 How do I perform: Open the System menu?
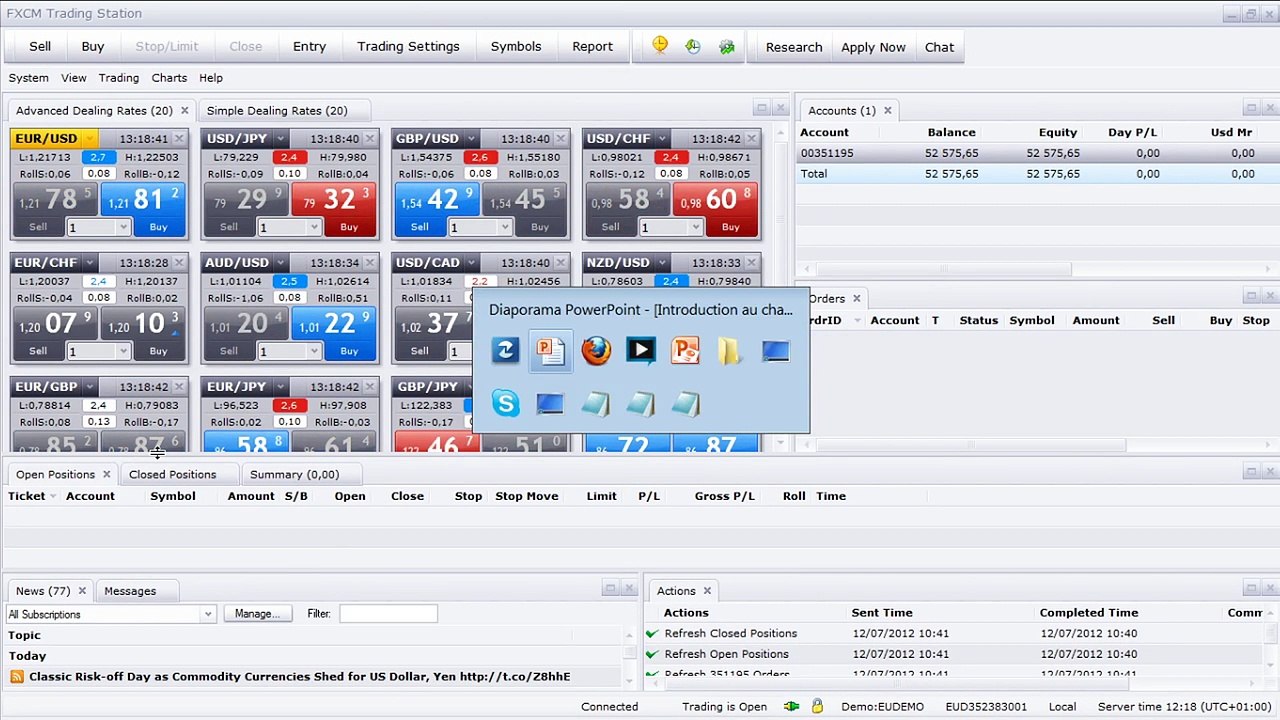(28, 78)
